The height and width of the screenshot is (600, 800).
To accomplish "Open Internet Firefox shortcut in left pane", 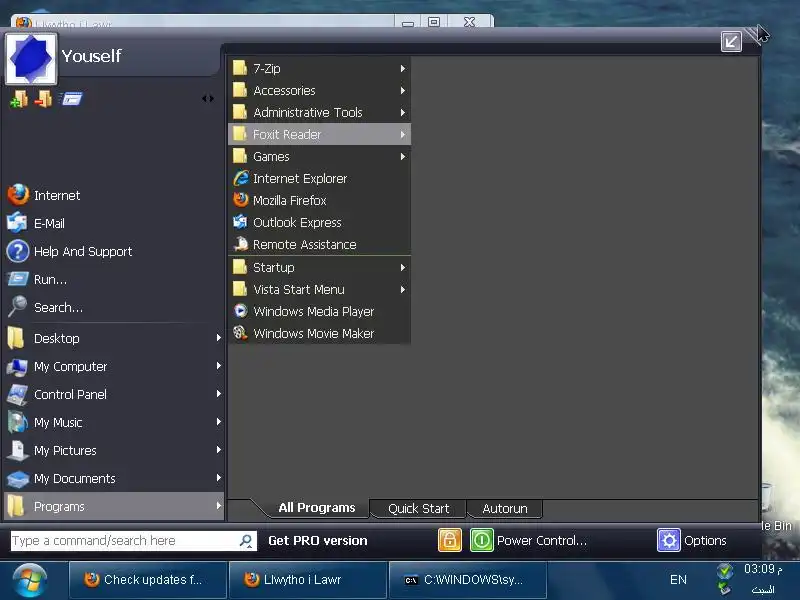I will [113, 195].
